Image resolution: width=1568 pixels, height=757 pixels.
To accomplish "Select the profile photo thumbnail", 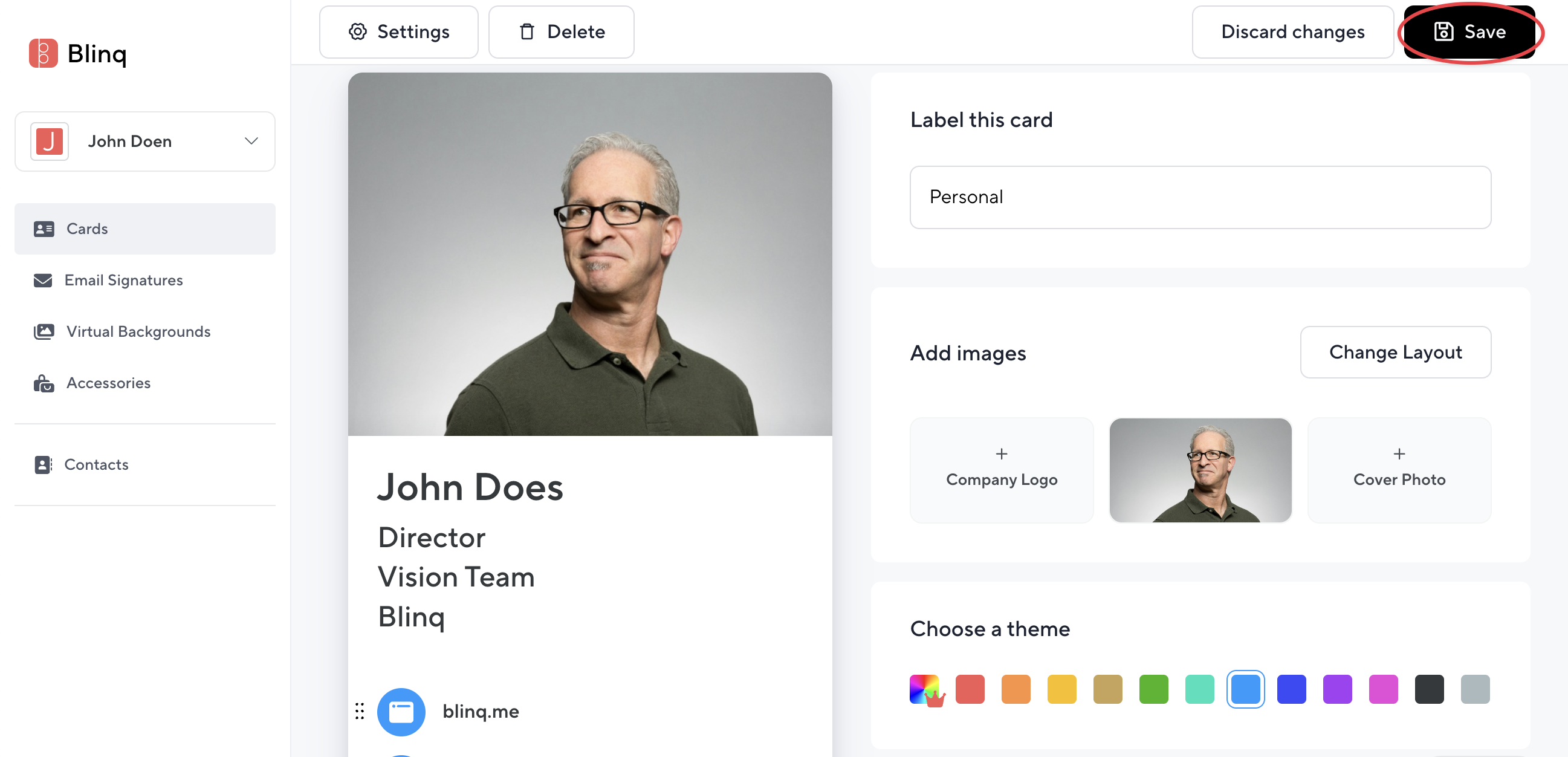I will (1200, 470).
